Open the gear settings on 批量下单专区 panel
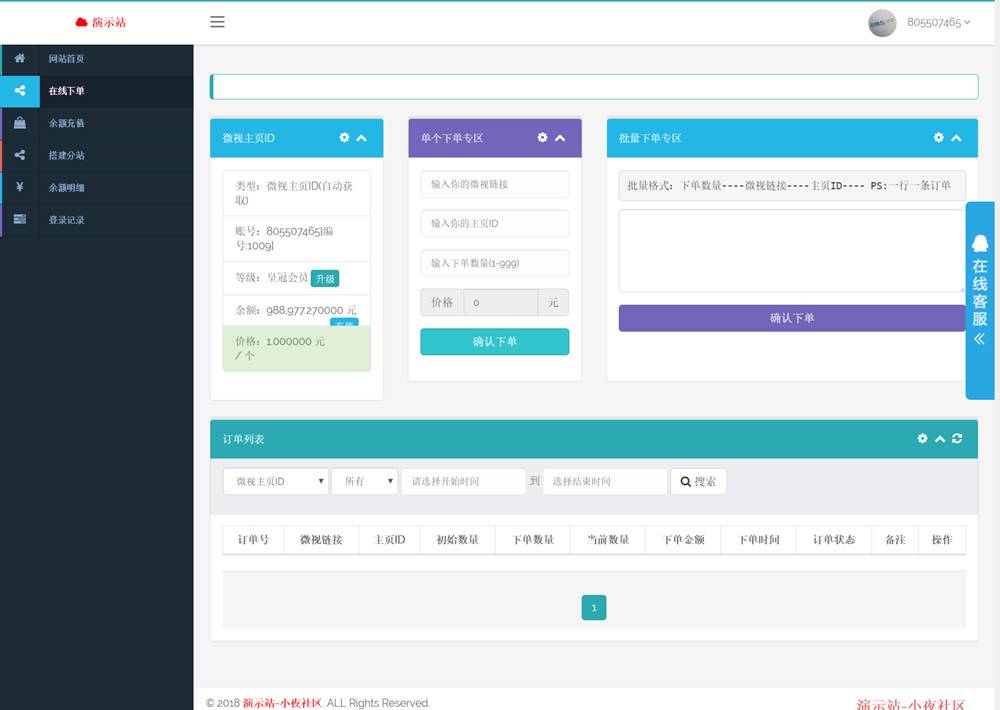 pyautogui.click(x=938, y=138)
